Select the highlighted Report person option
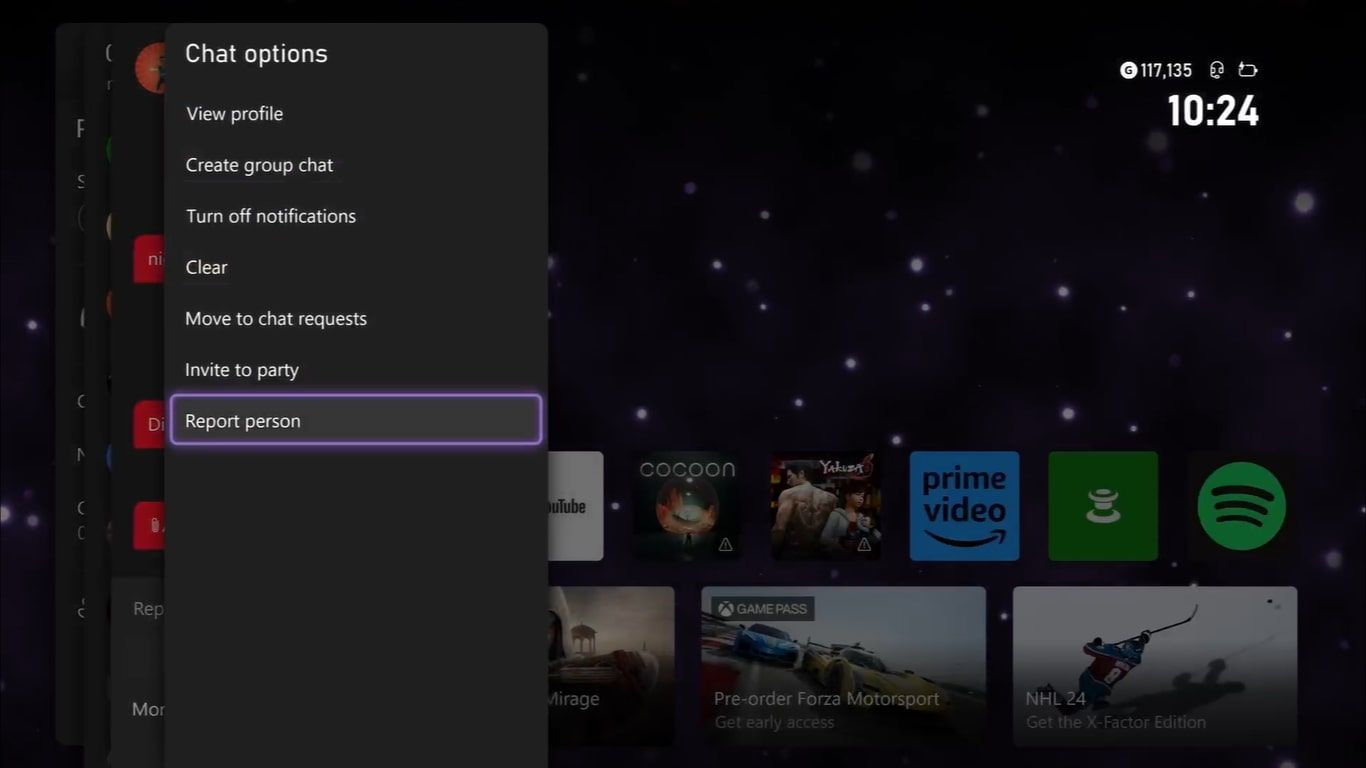The width and height of the screenshot is (1366, 768). [355, 421]
